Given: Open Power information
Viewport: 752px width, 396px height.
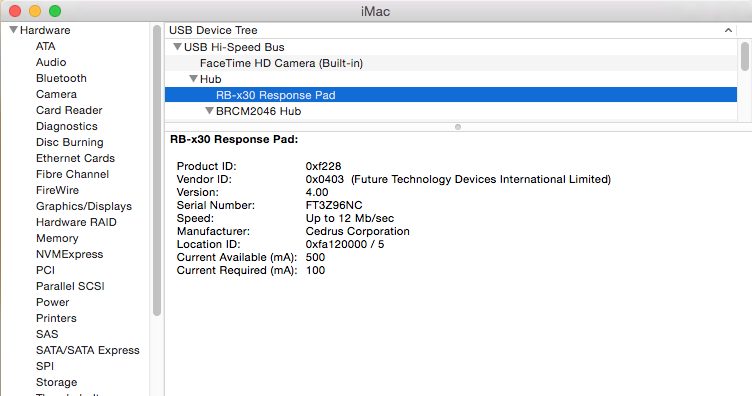Looking at the screenshot, I should 53,302.
